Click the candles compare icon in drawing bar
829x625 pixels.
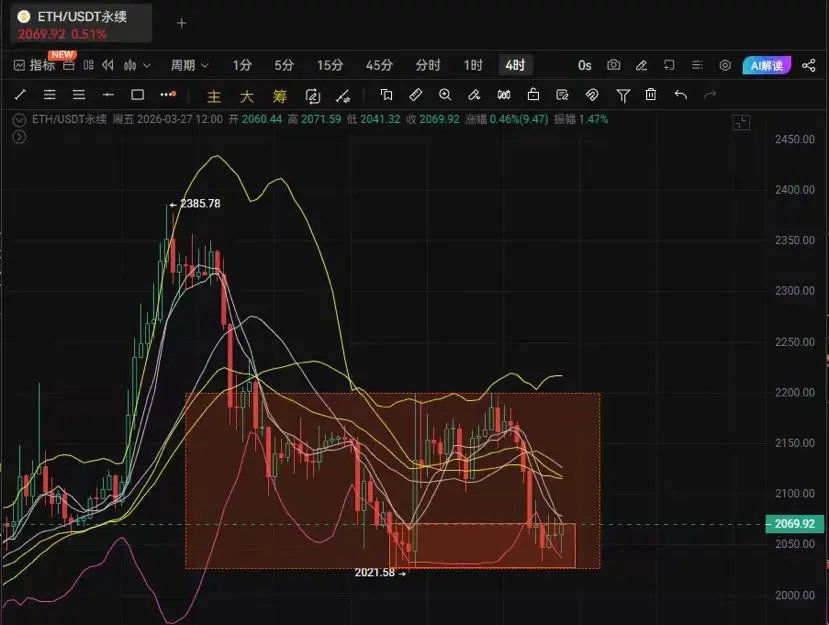tap(504, 95)
